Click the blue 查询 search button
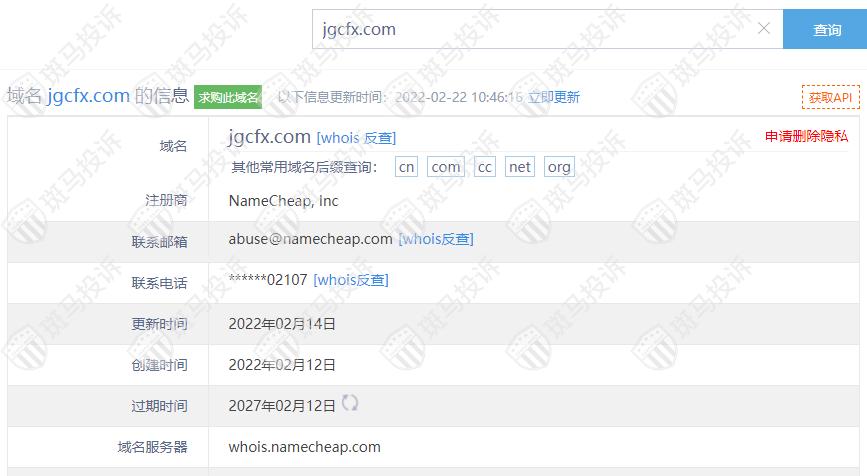 [824, 29]
